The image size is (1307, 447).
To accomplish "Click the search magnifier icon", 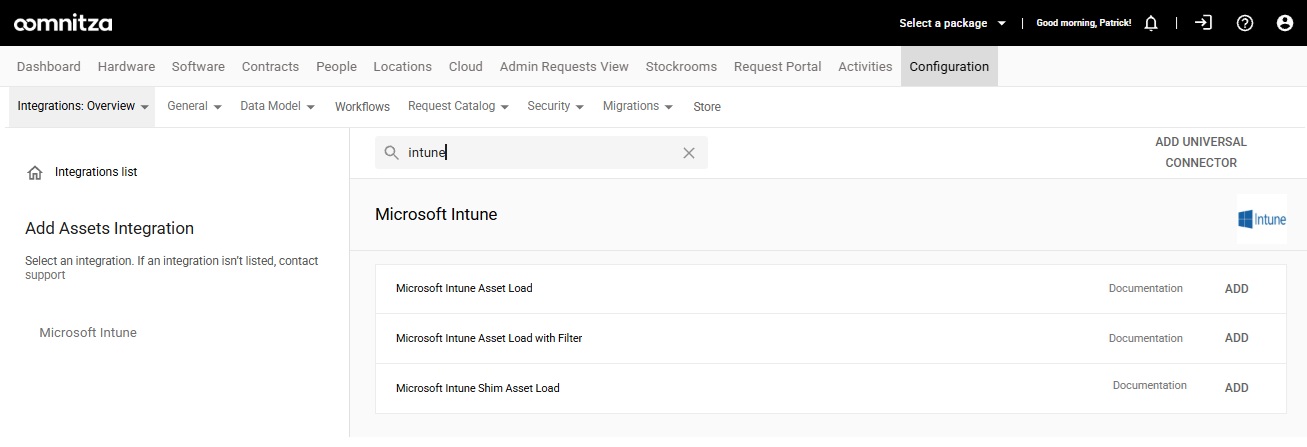I will point(392,153).
